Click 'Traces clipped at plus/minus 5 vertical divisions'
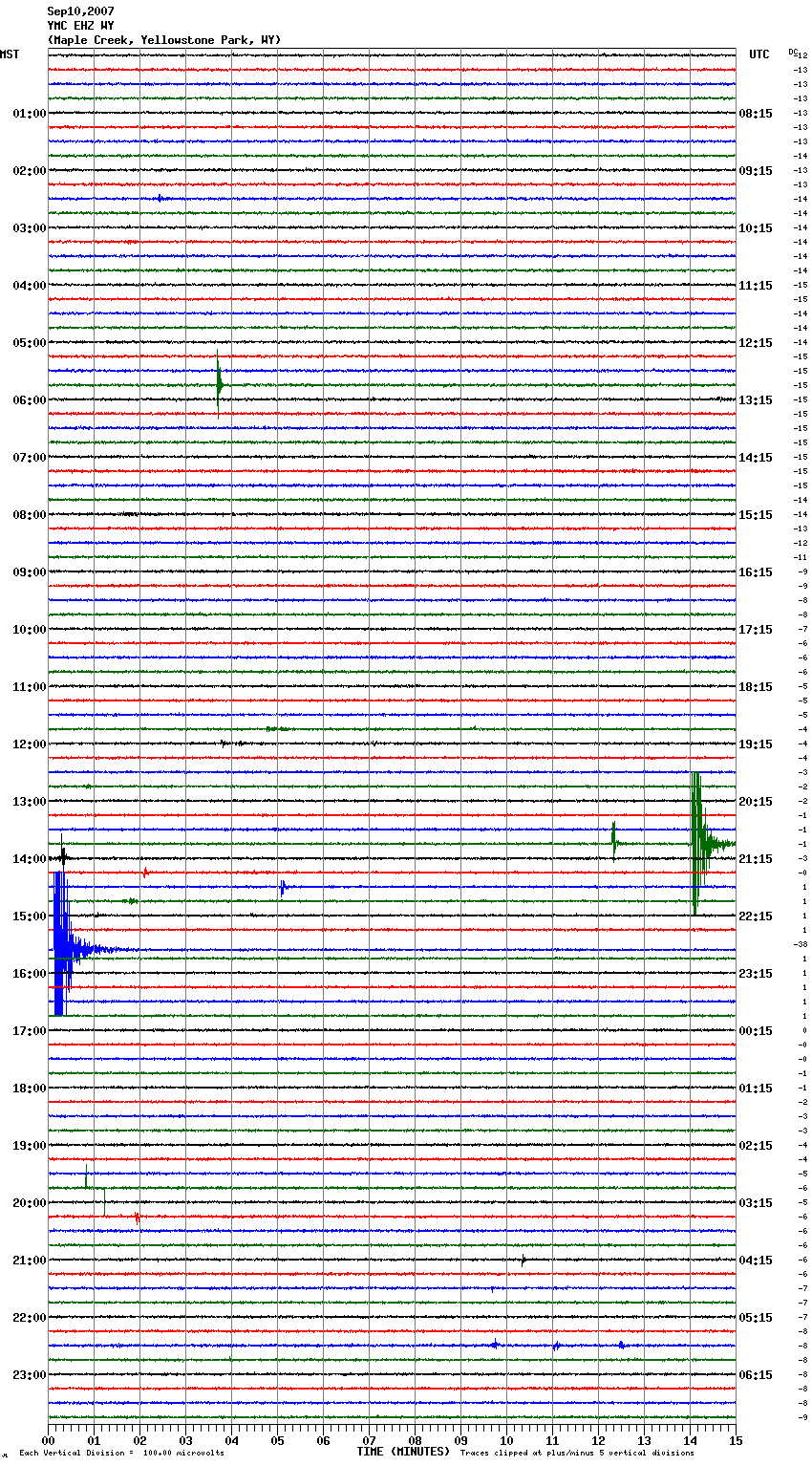Screen dimensions: 812x1466 [577, 1454]
